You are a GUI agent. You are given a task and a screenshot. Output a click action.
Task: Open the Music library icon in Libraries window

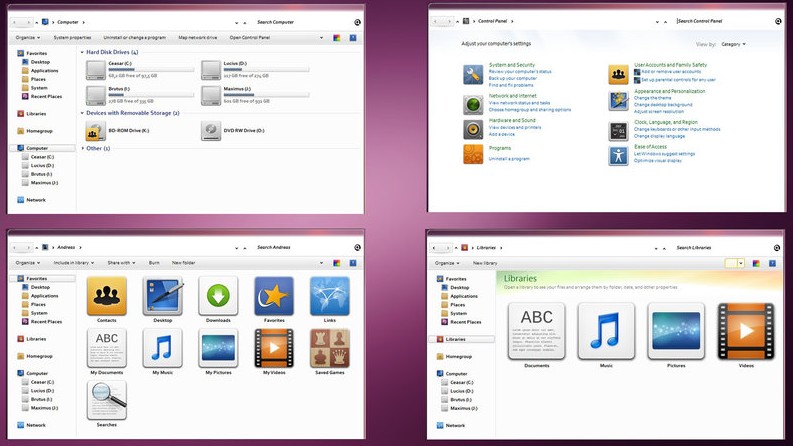[x=606, y=331]
